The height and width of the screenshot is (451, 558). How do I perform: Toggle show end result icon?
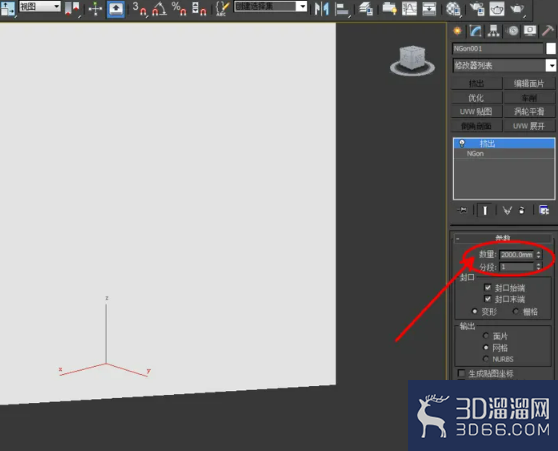pos(485,210)
